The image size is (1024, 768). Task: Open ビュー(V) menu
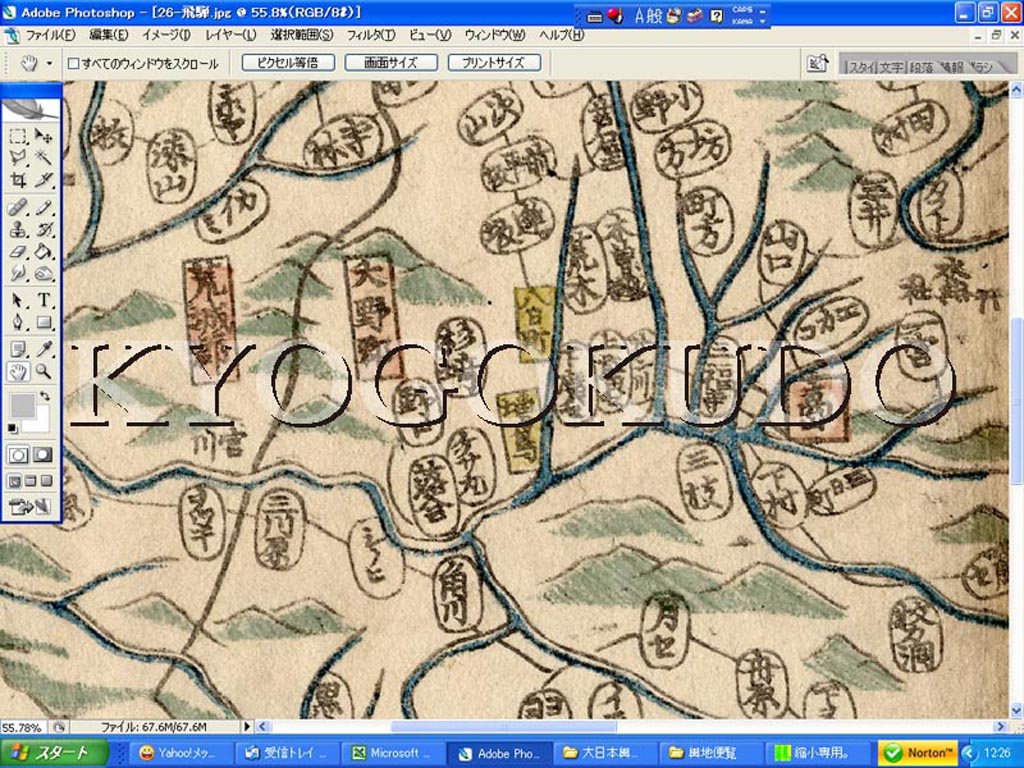(430, 35)
